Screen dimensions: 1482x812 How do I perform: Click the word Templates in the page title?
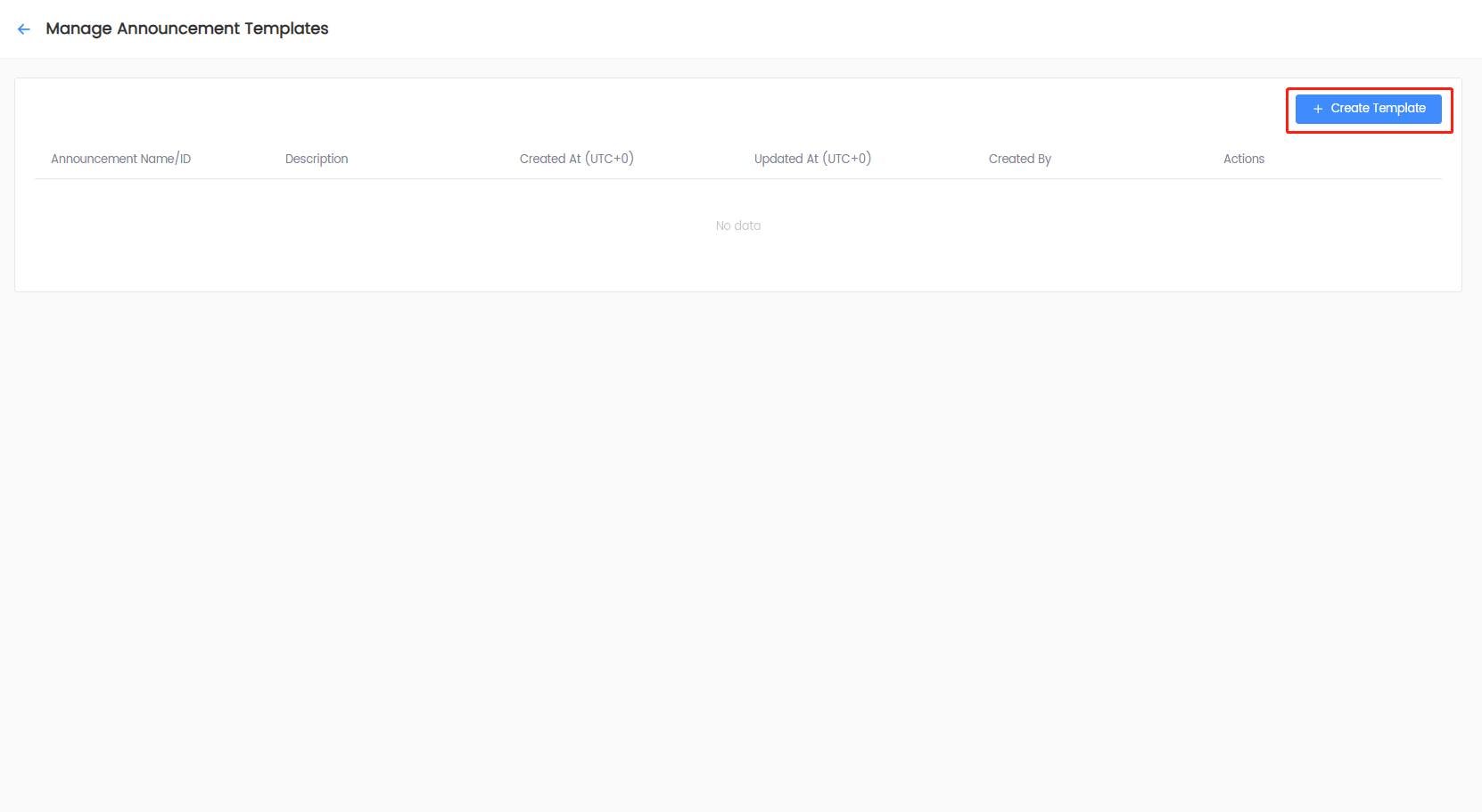(286, 29)
